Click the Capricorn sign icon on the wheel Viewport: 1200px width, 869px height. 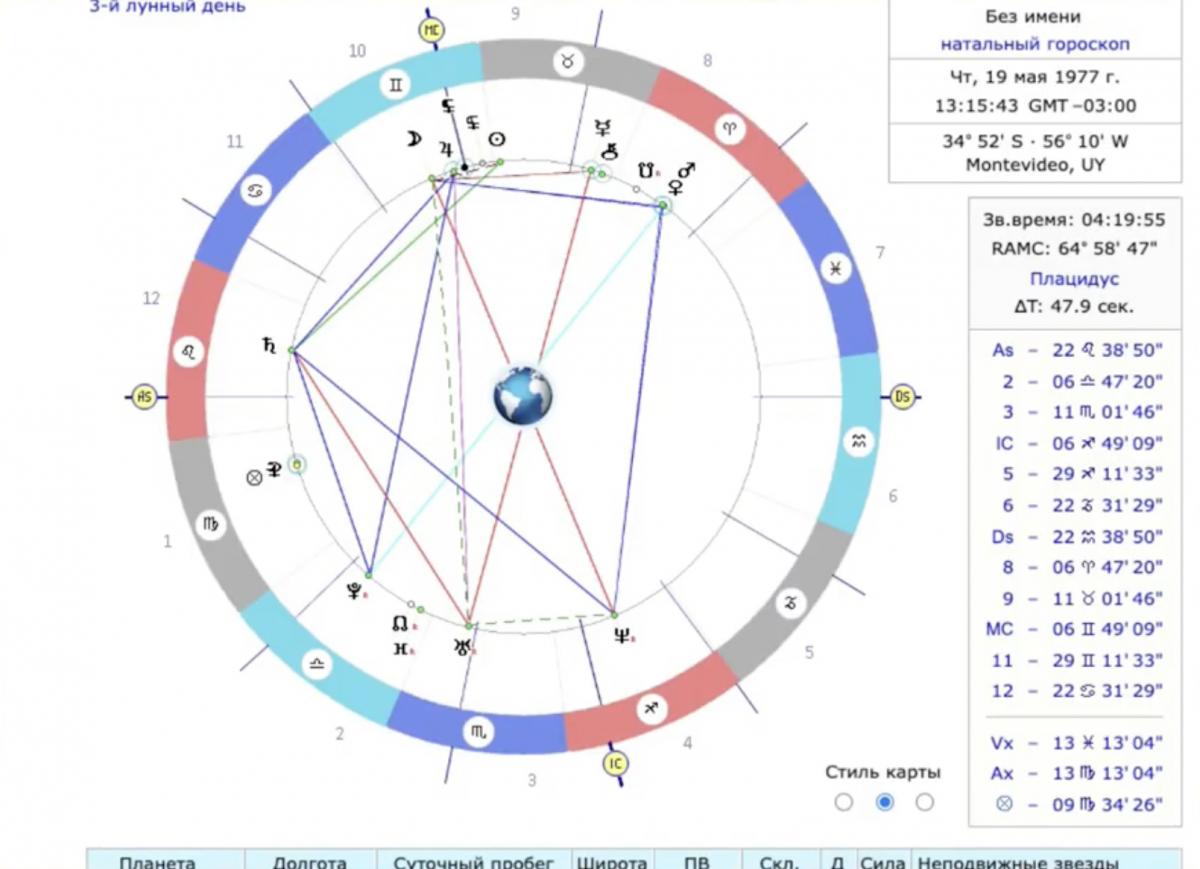pyautogui.click(x=791, y=602)
